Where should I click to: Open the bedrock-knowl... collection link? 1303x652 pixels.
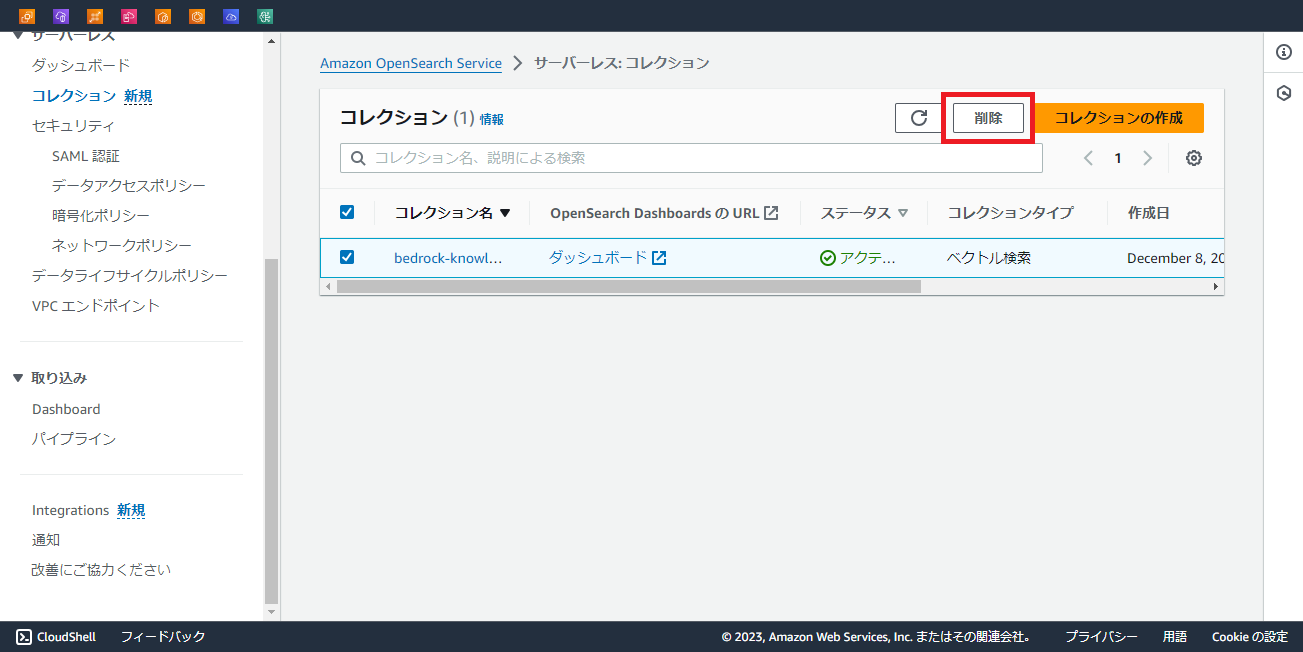[448, 258]
